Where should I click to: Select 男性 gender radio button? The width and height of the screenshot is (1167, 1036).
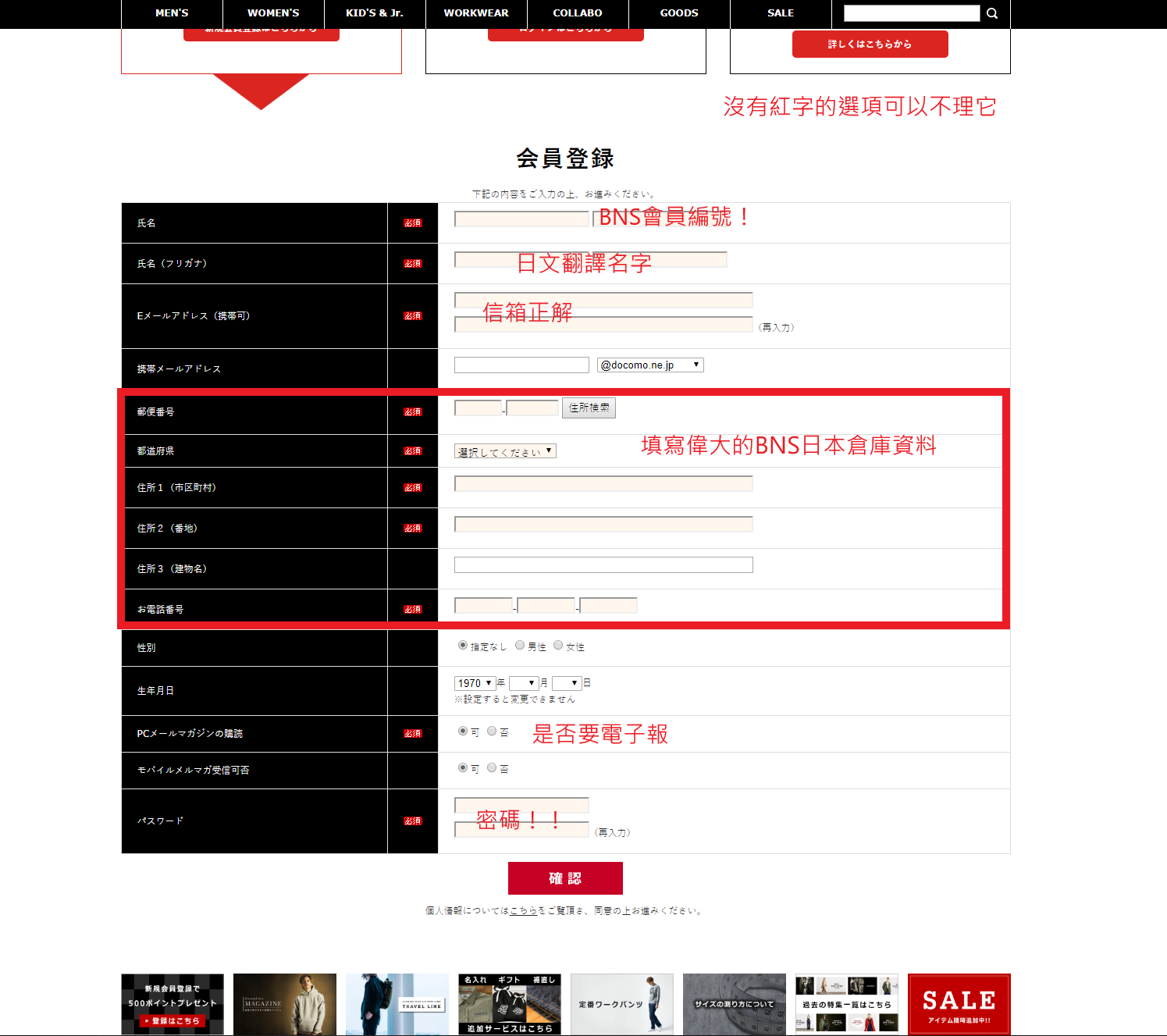pyautogui.click(x=520, y=646)
